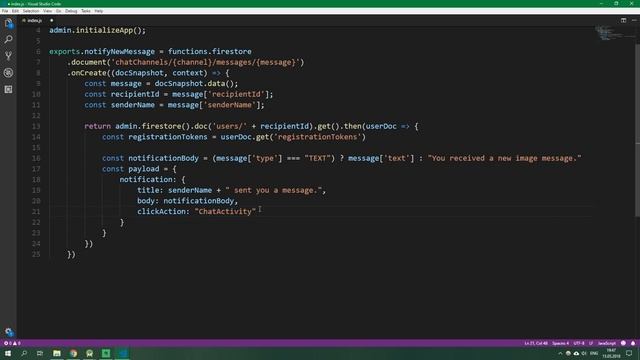Open the Explorer view in activity bar
The image size is (640, 360).
tap(9, 23)
